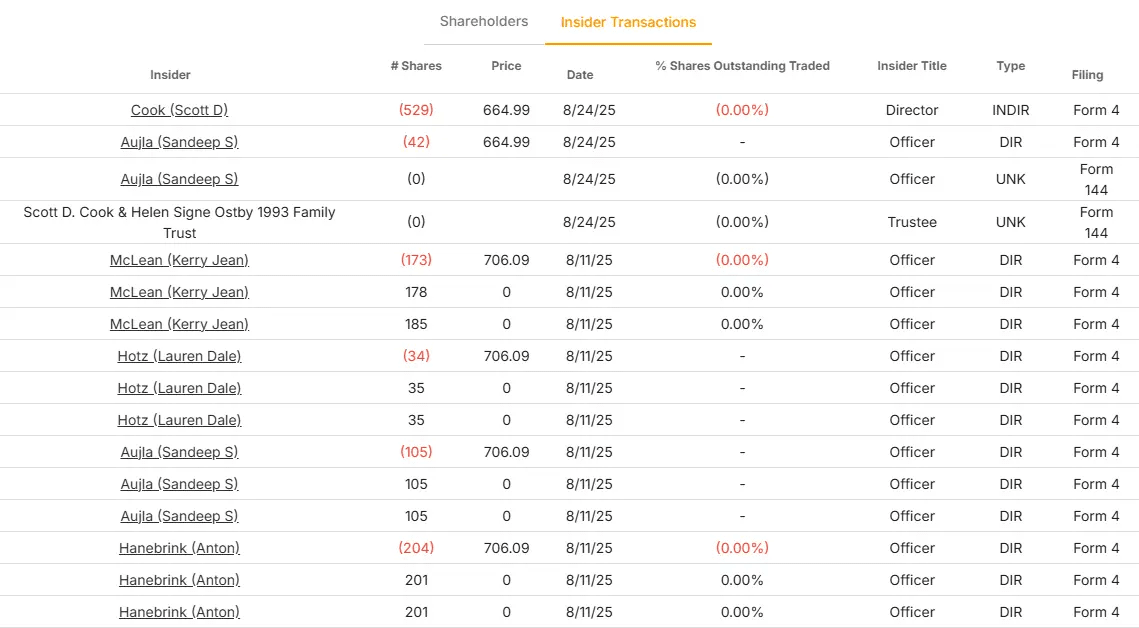The width and height of the screenshot is (1139, 628).
Task: Click the Form 144 filing for the Trust row
Action: click(x=1096, y=222)
